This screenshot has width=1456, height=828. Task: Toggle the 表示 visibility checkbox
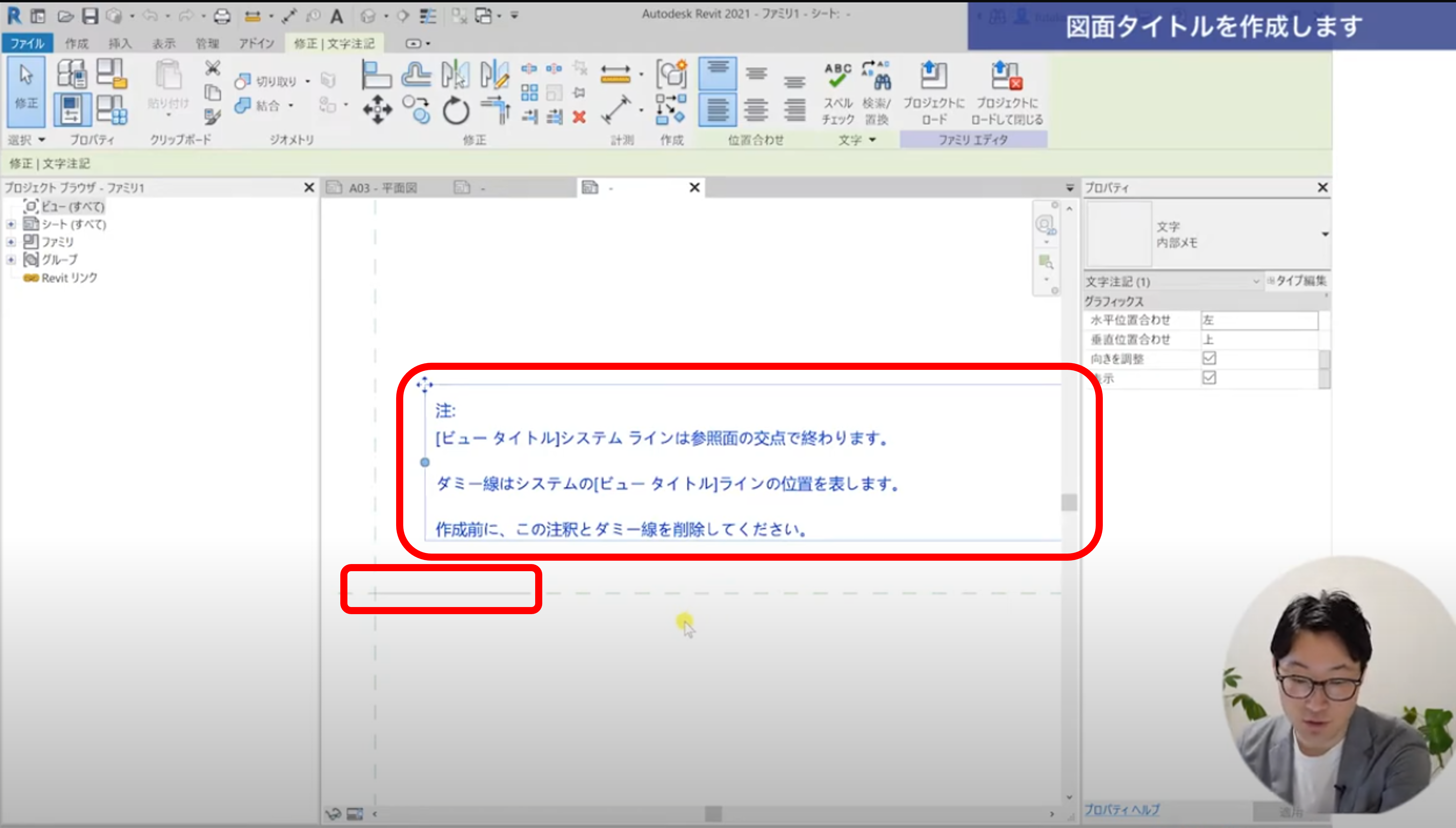(1209, 378)
